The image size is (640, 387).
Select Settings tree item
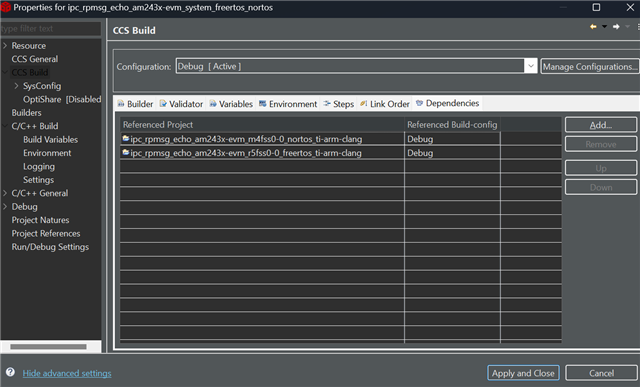[38, 180]
